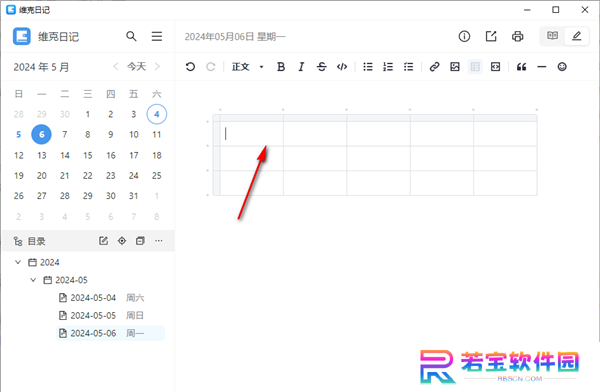
Task: Collapse the 2024 tree node
Action: click(18, 262)
